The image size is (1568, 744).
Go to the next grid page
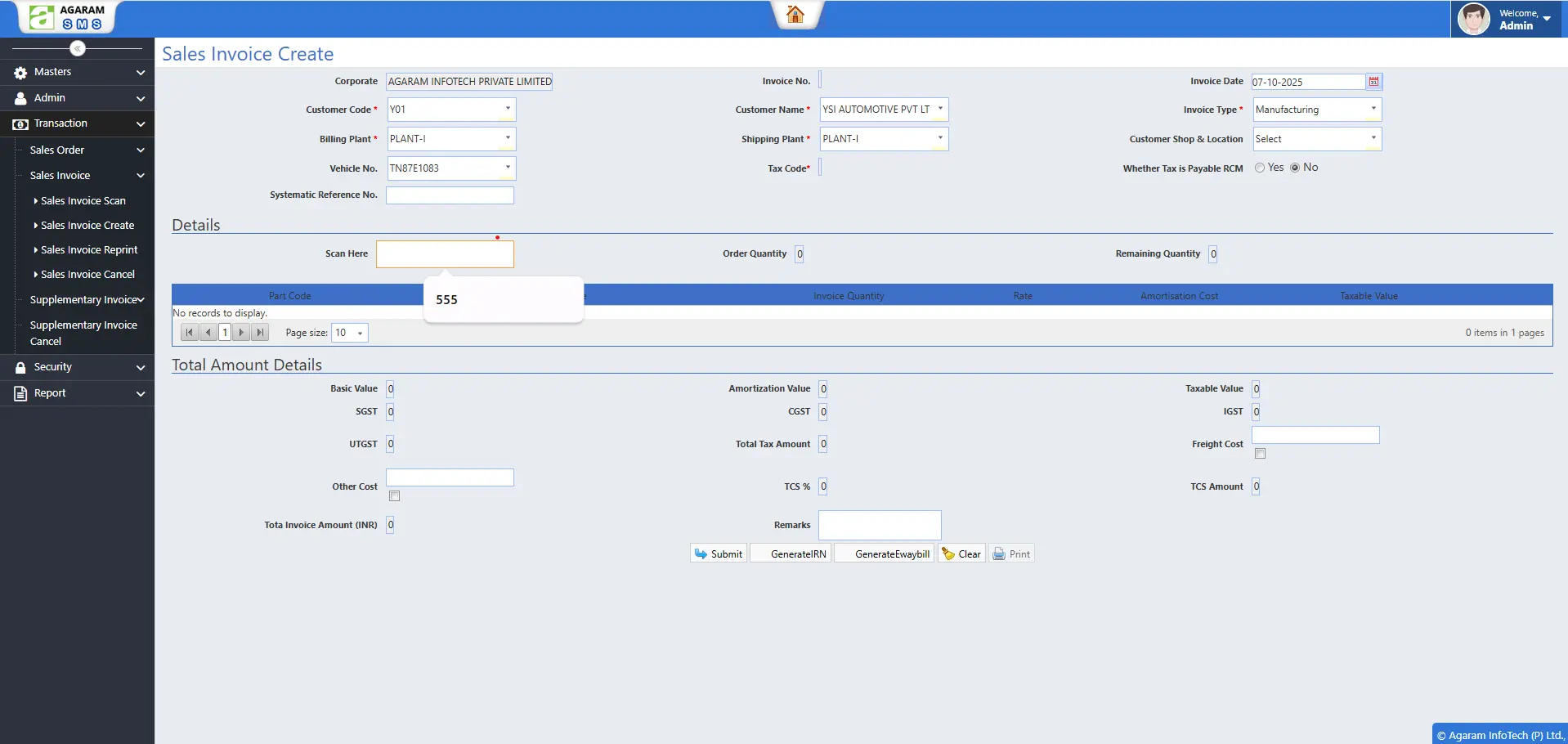[242, 333]
